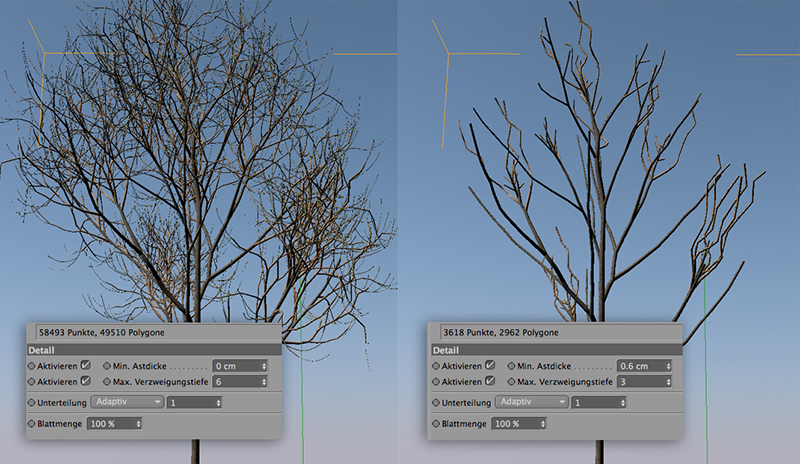Image resolution: width=800 pixels, height=464 pixels.
Task: Click stepper arrows of Unterteilung value in left panel
Action: coord(218,403)
